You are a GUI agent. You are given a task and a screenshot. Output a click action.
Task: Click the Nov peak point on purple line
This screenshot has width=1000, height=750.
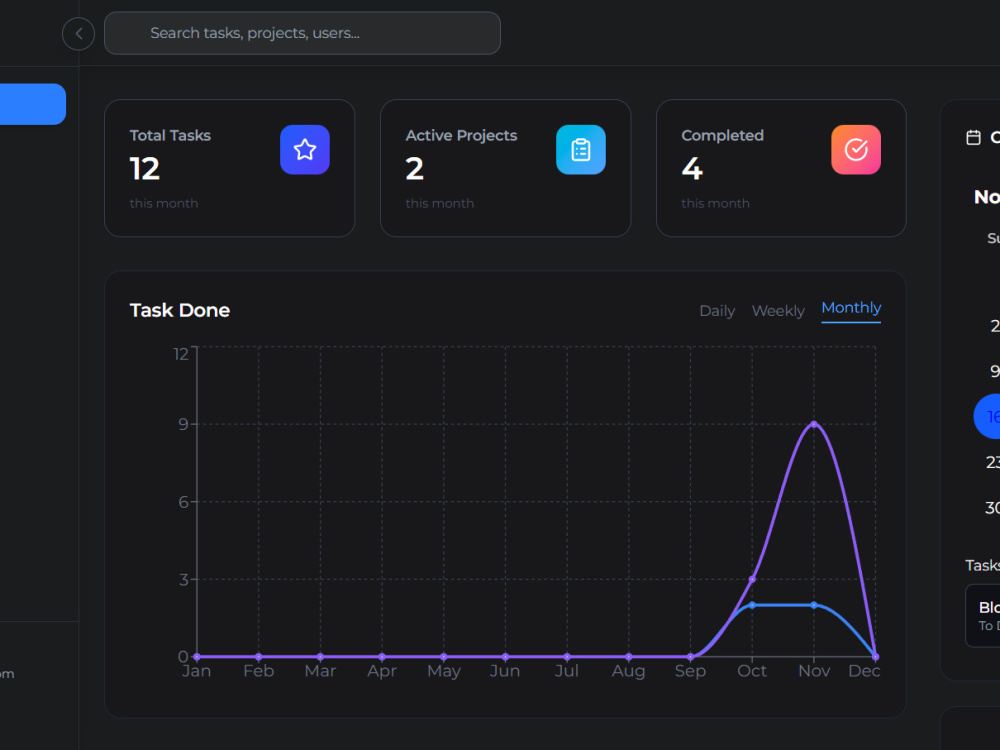814,424
